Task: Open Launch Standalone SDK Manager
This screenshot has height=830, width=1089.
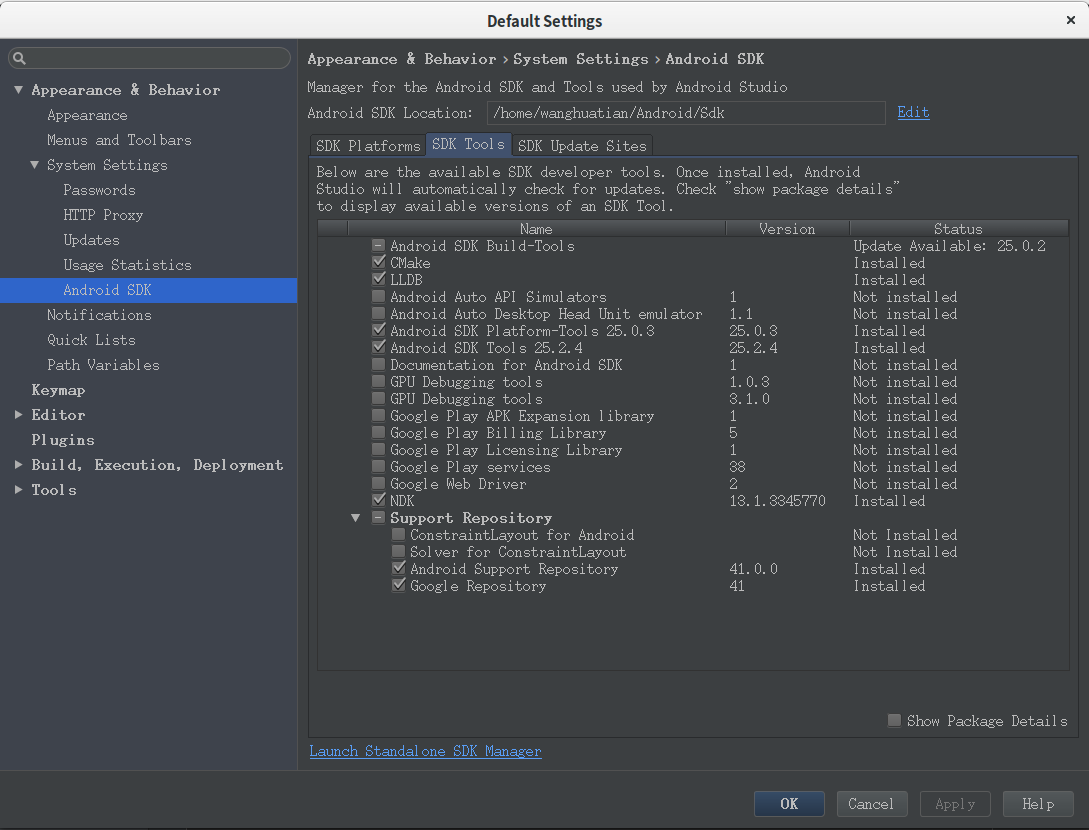Action: (x=425, y=751)
